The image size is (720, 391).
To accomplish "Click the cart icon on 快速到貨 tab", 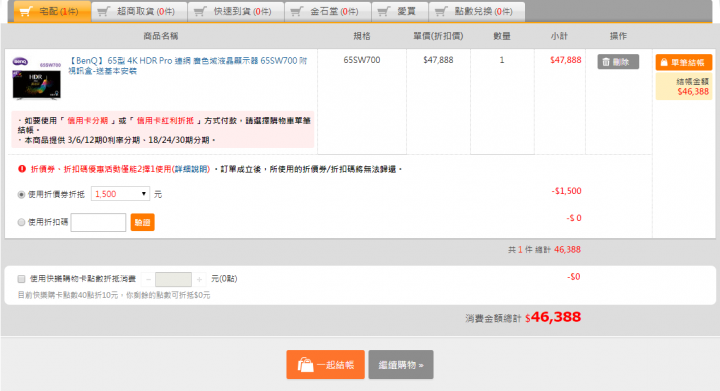I will [x=200, y=11].
